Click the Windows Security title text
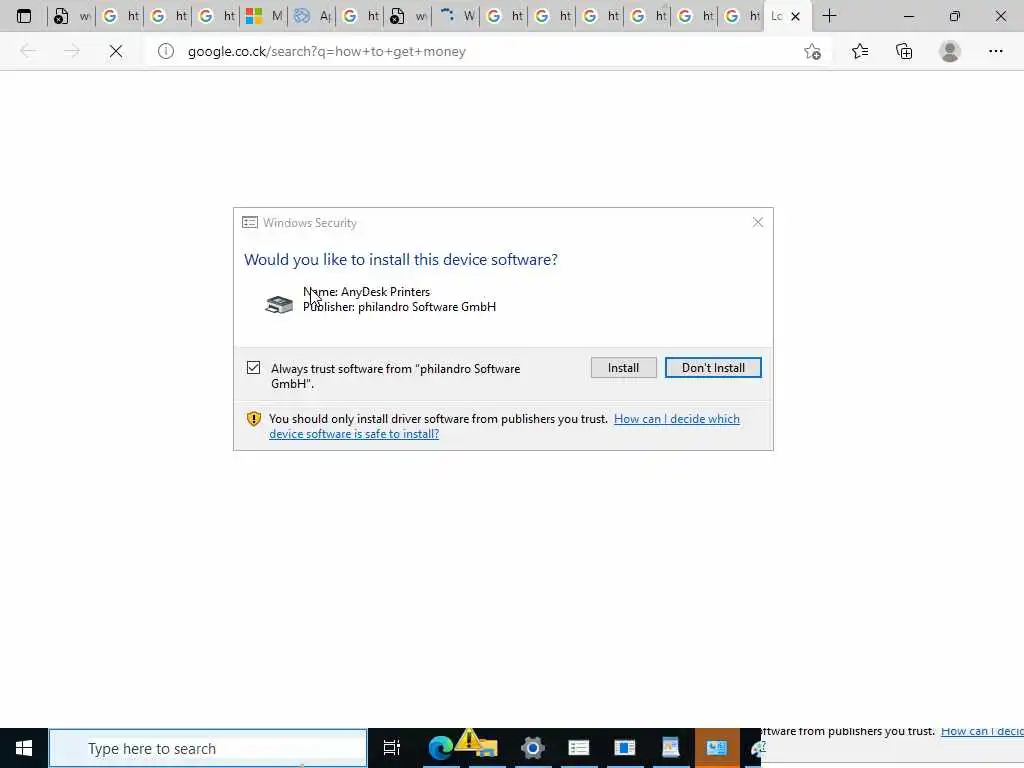Screen dimensions: 1024x768 click(310, 223)
